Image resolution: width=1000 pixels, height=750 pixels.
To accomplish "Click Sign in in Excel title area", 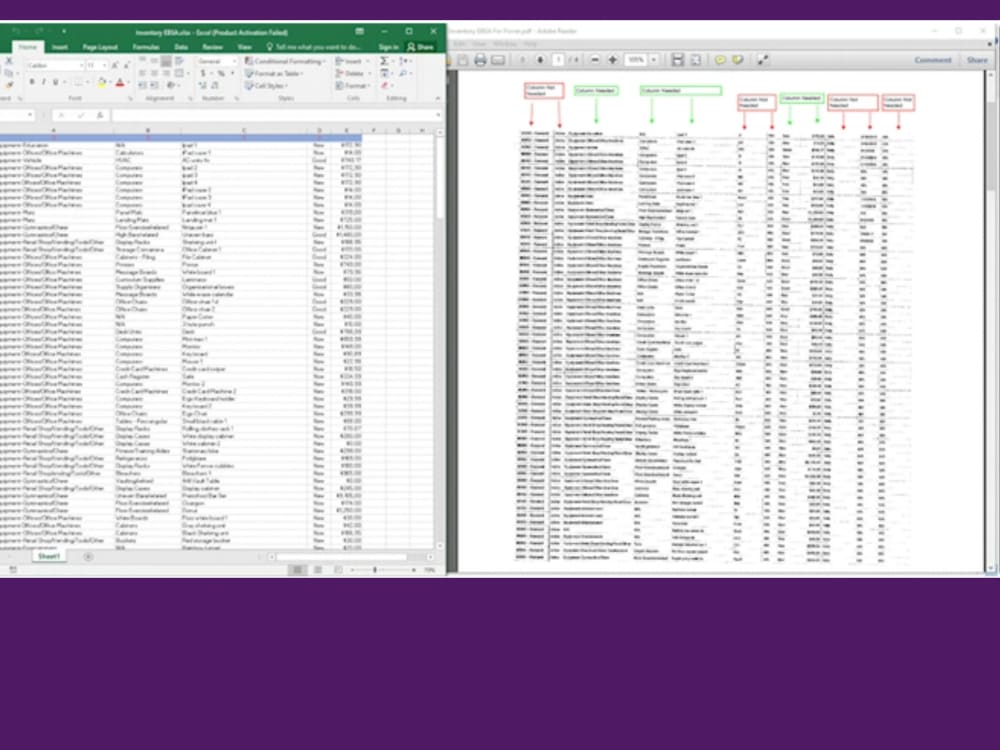I will (388, 47).
